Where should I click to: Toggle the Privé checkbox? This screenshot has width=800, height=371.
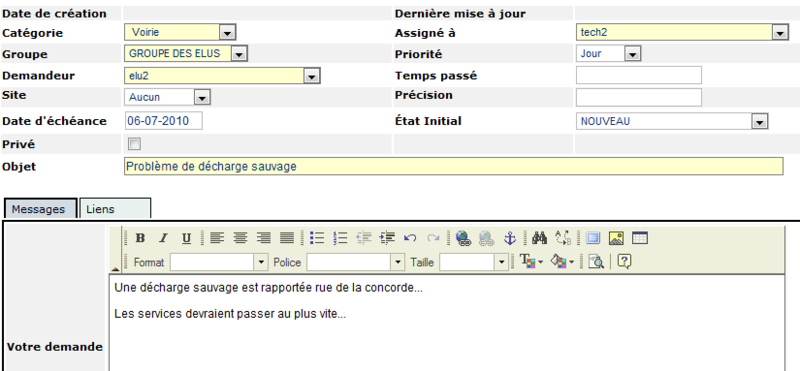[x=135, y=144]
